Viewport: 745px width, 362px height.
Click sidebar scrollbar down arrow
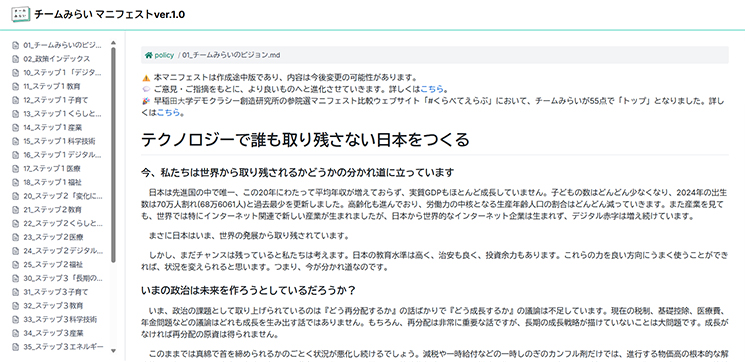113,351
